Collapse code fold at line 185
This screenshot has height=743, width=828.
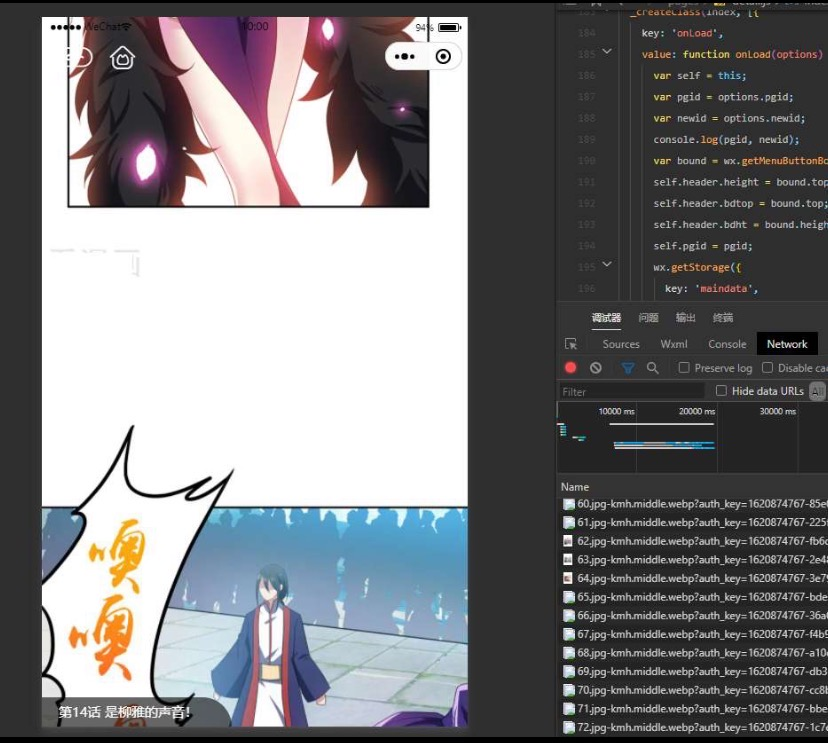tap(607, 51)
